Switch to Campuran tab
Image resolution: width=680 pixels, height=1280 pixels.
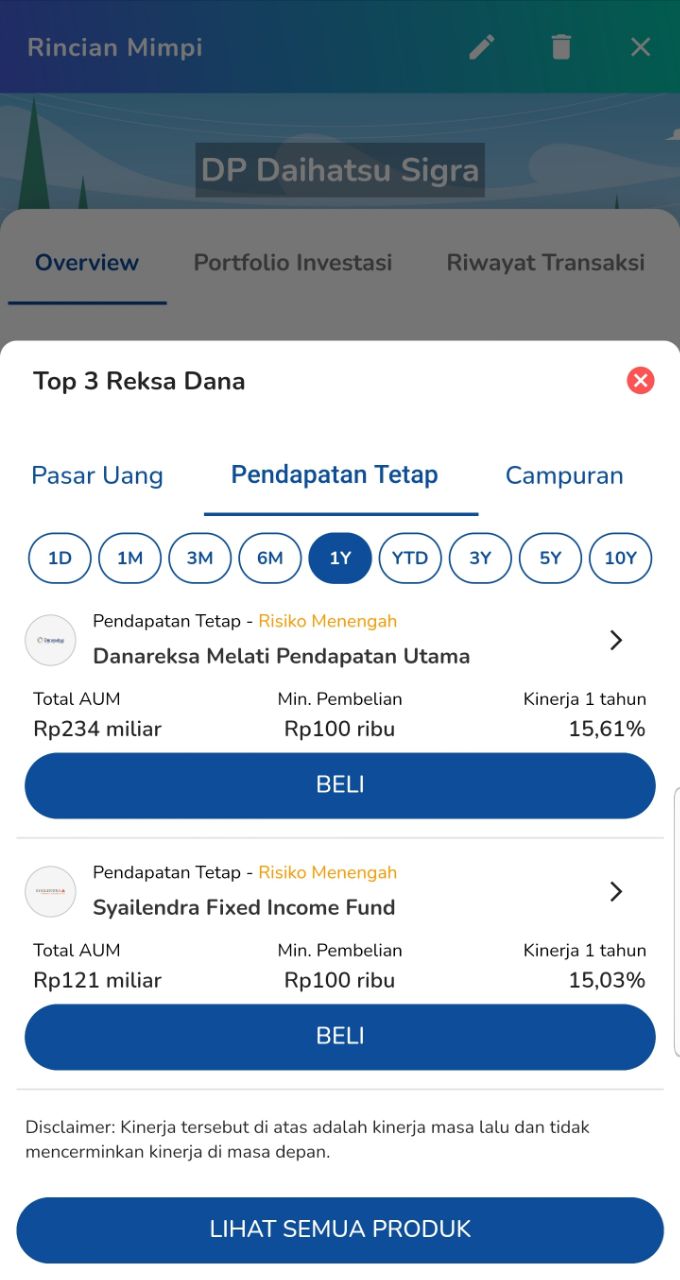[564, 475]
